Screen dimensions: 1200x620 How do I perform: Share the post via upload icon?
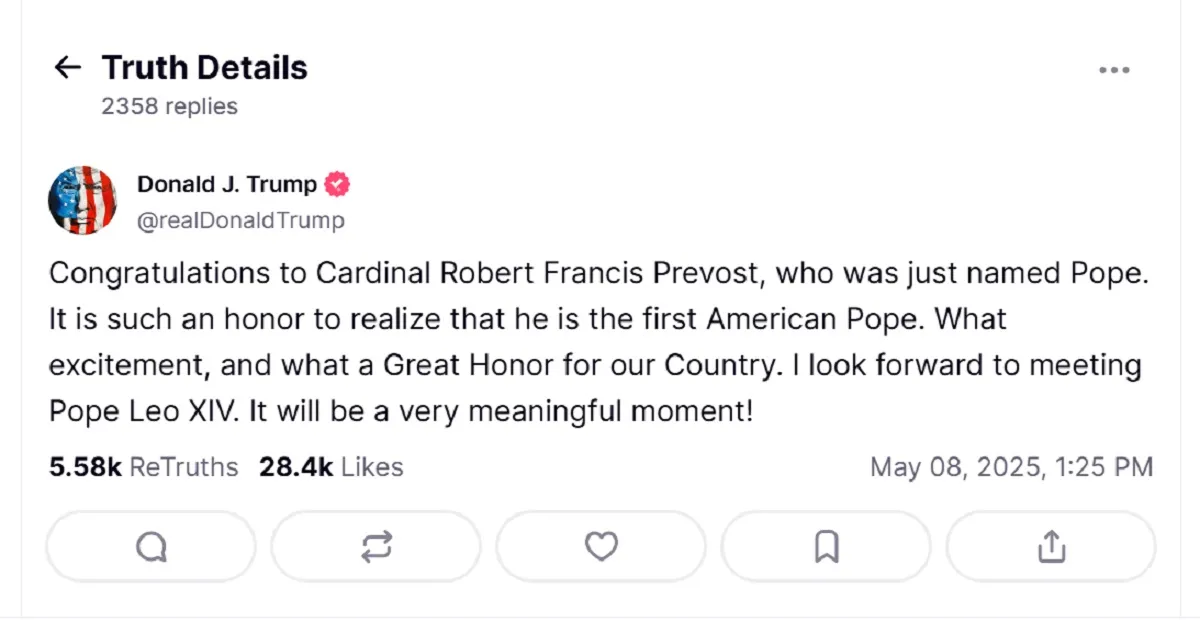[x=1050, y=546]
